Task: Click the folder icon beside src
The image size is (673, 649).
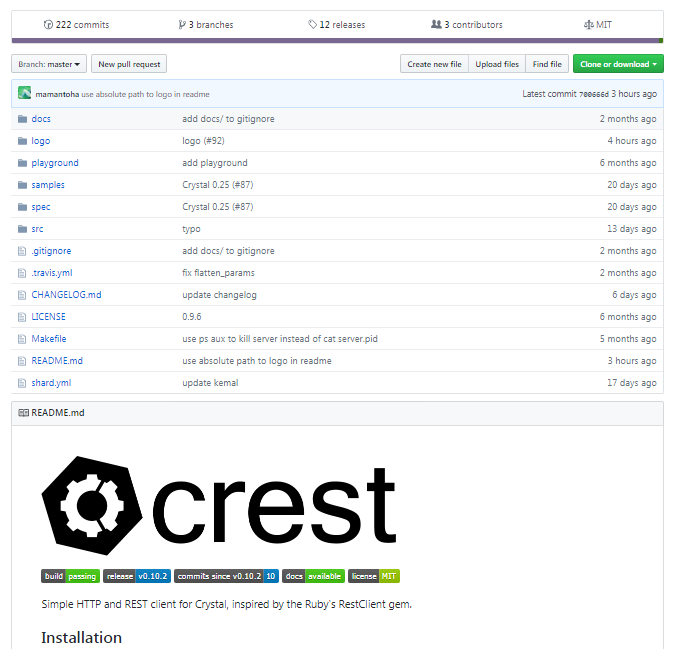Action: click(x=22, y=229)
